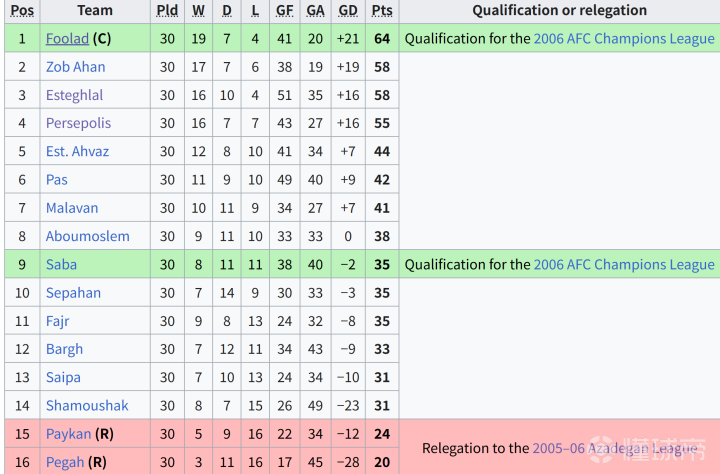Open the Aboumoslem team link
720x474 pixels.
pos(88,236)
